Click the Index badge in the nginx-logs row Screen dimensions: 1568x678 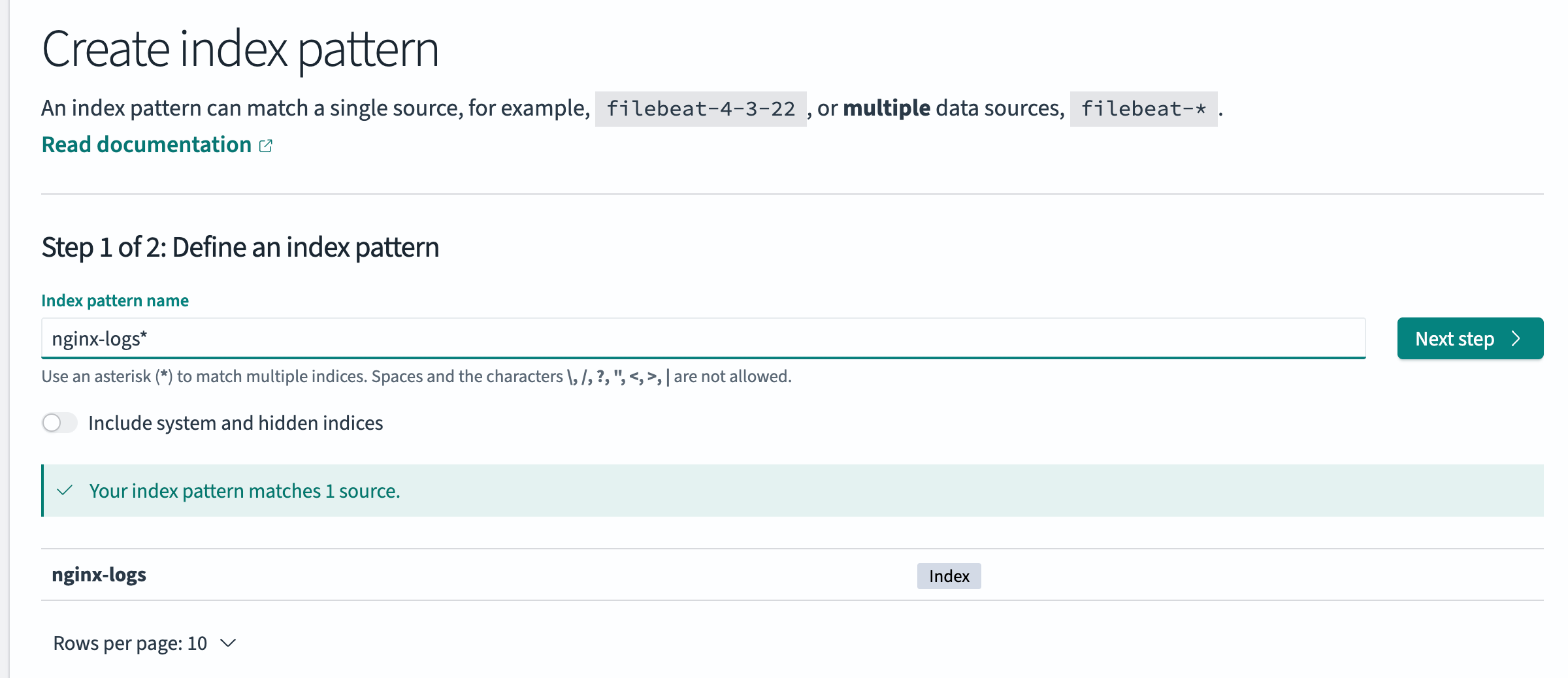click(949, 576)
